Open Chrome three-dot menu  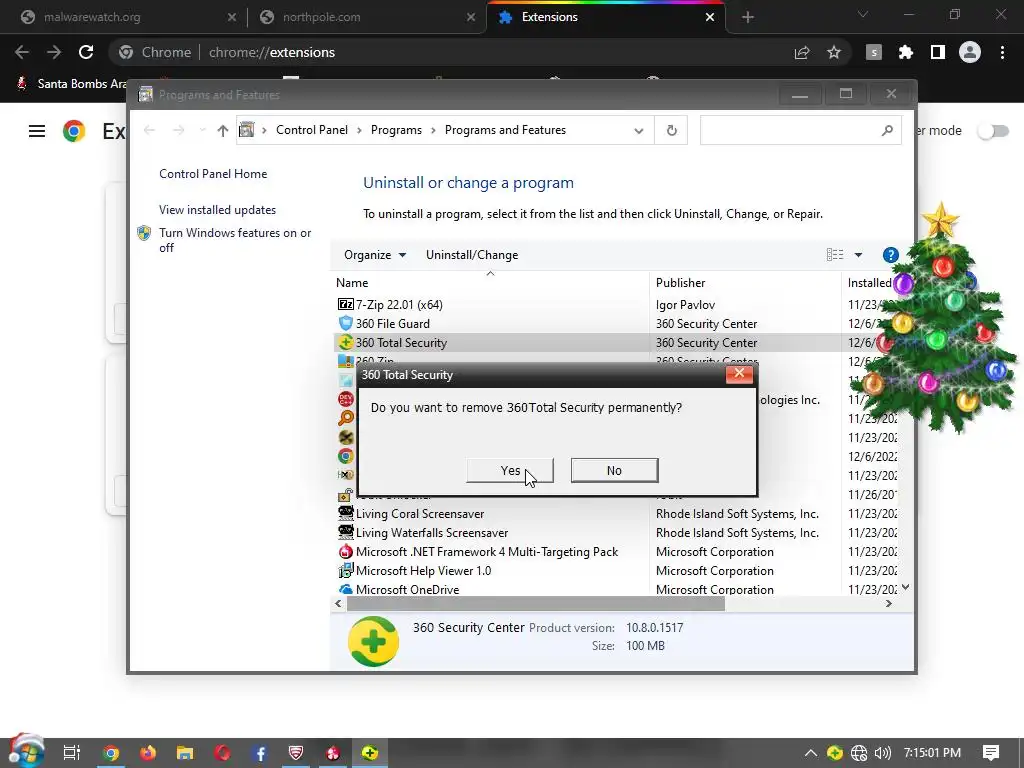click(1002, 52)
